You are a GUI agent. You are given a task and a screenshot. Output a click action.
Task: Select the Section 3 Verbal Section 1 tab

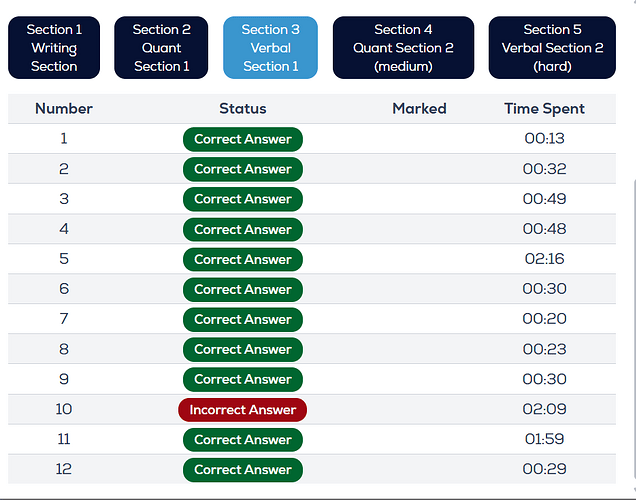(x=271, y=47)
